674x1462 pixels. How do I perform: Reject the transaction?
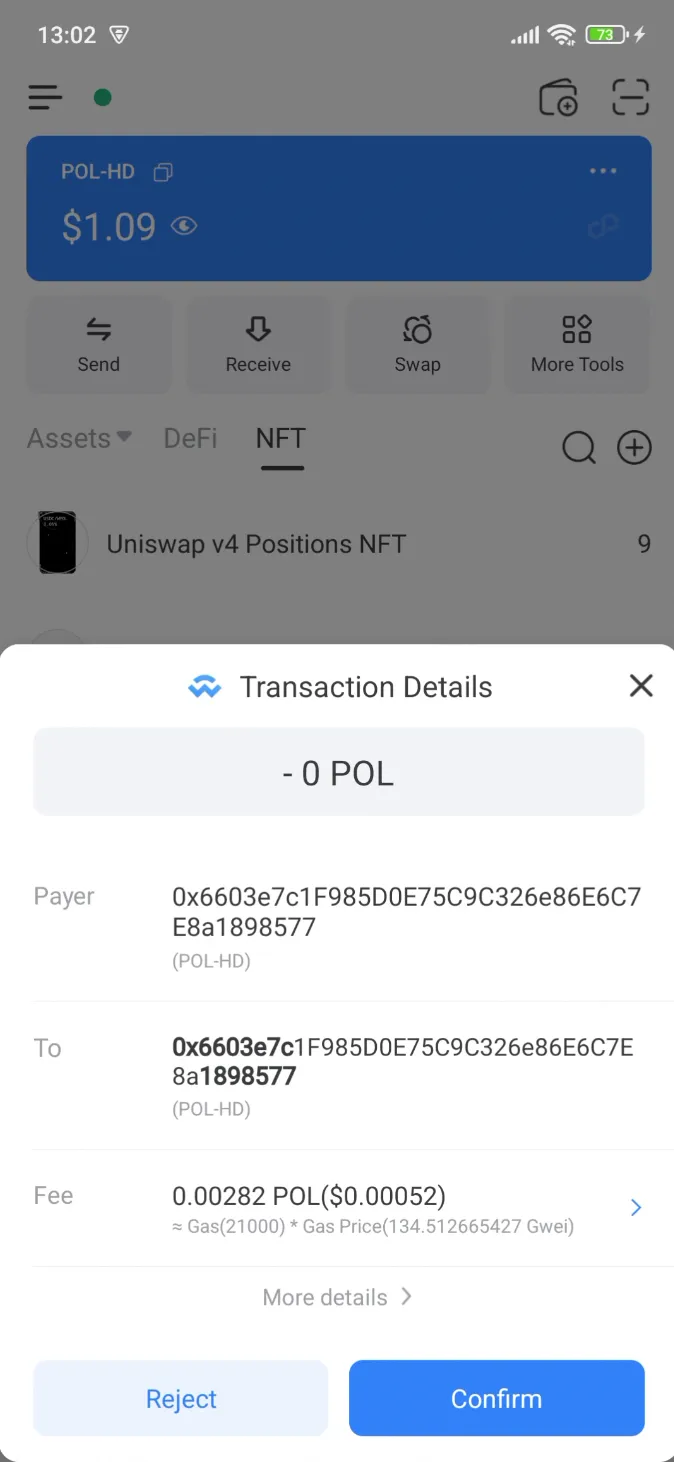(x=180, y=1398)
